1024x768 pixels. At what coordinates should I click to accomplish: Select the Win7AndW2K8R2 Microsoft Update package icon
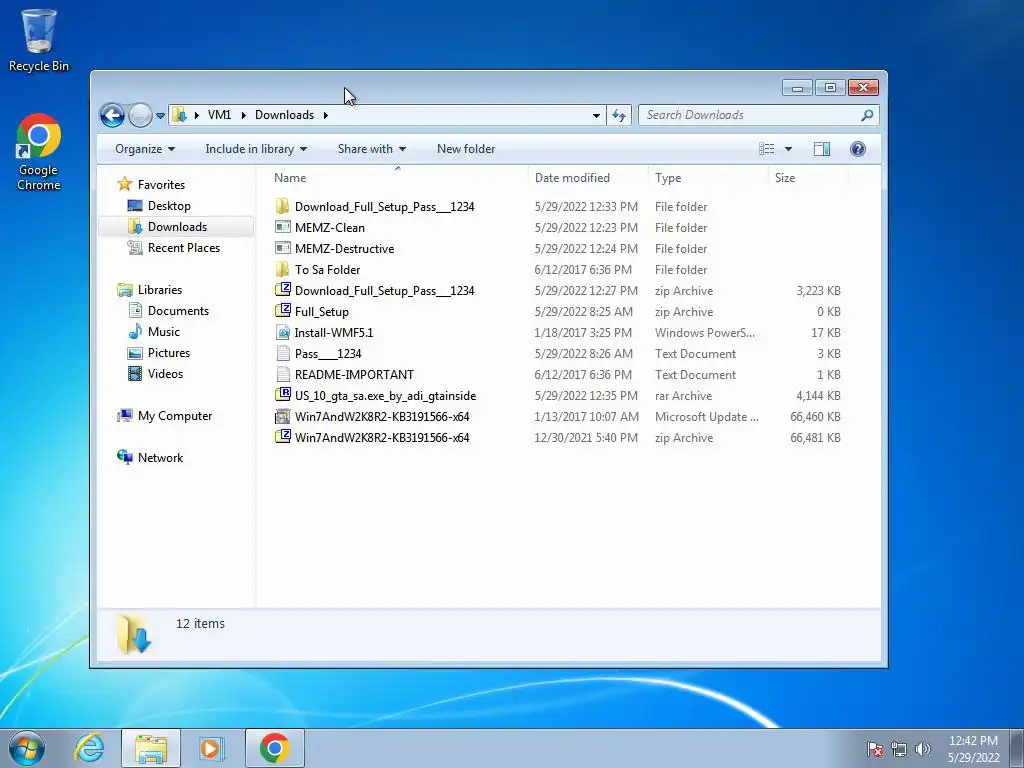point(282,416)
